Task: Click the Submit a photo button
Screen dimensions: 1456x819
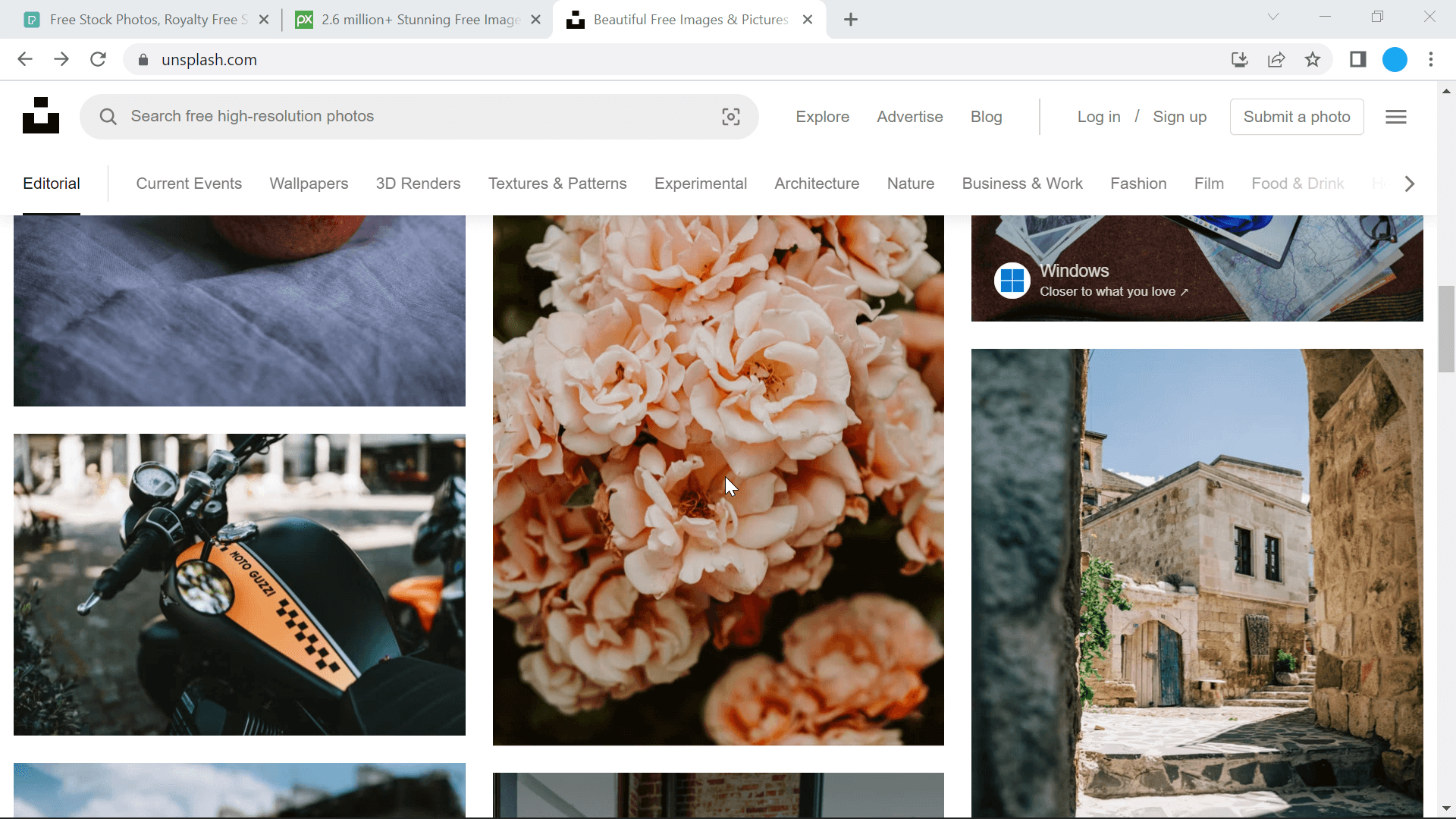Action: click(x=1297, y=116)
